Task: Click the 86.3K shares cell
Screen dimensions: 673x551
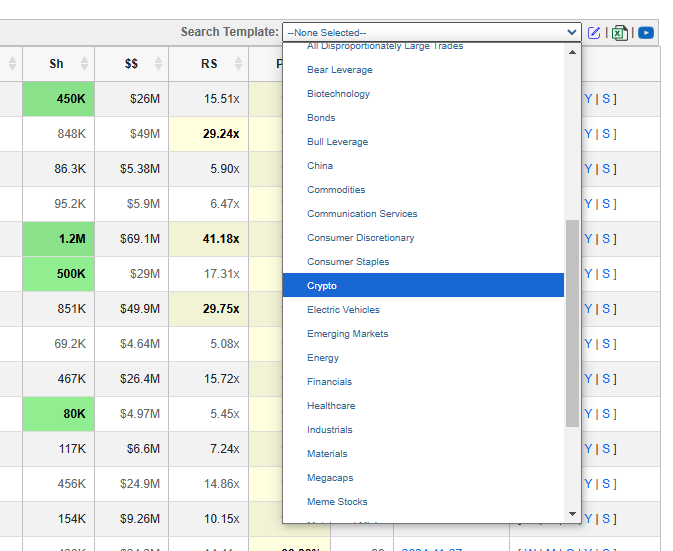Action: (x=58, y=169)
